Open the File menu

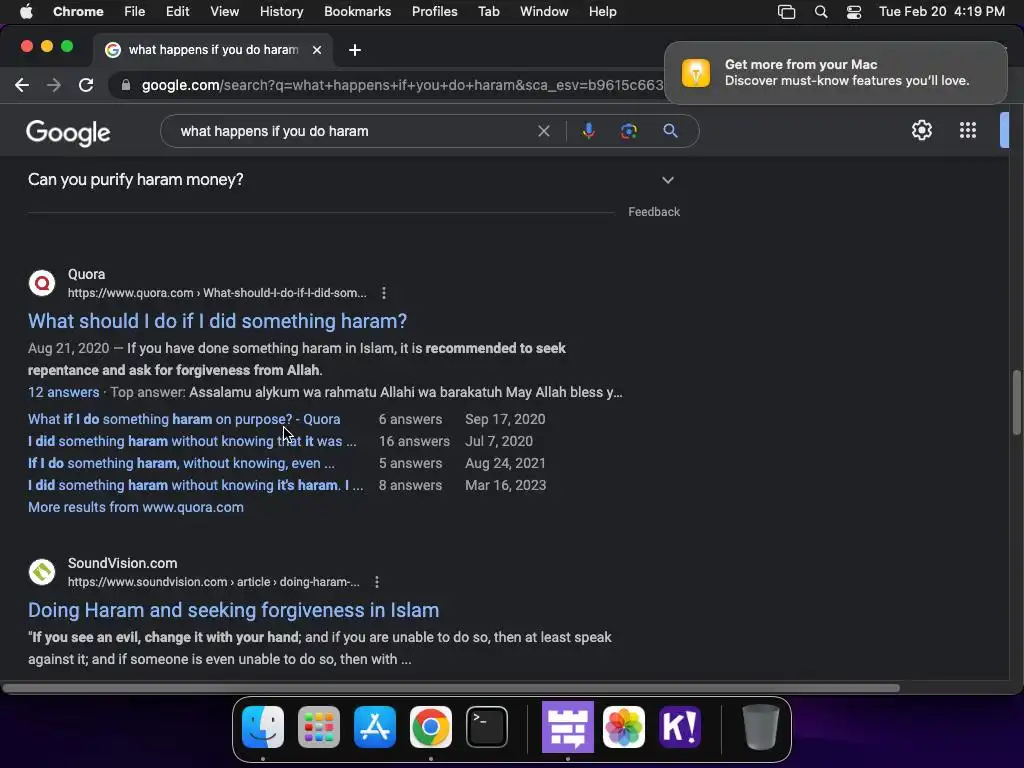point(135,12)
